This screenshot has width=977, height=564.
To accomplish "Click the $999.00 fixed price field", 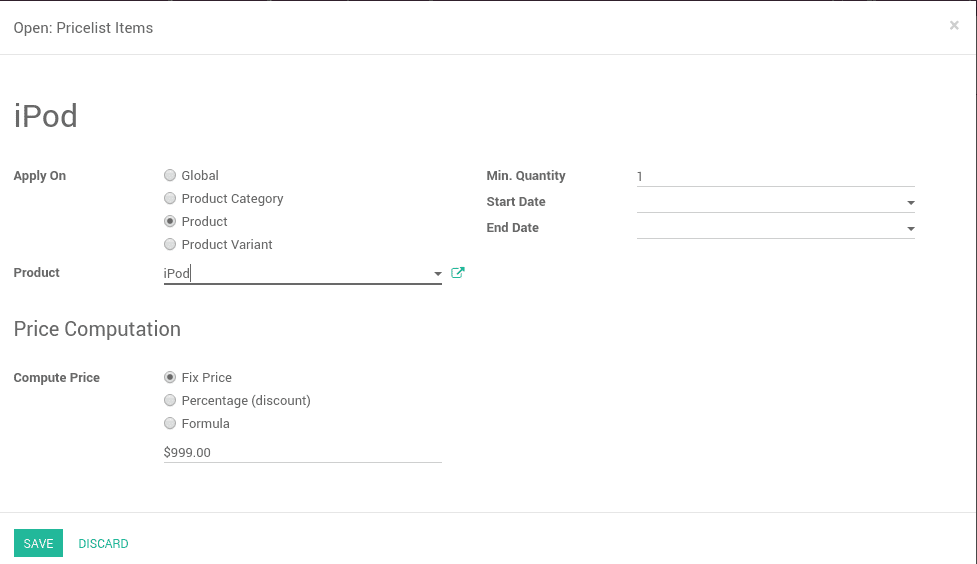I will point(302,452).
